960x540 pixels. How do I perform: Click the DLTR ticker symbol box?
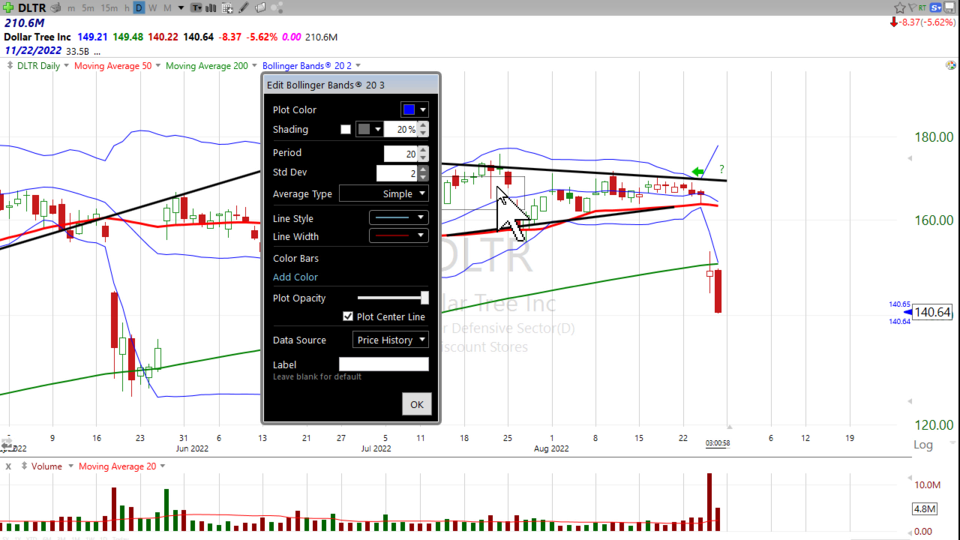click(x=32, y=8)
